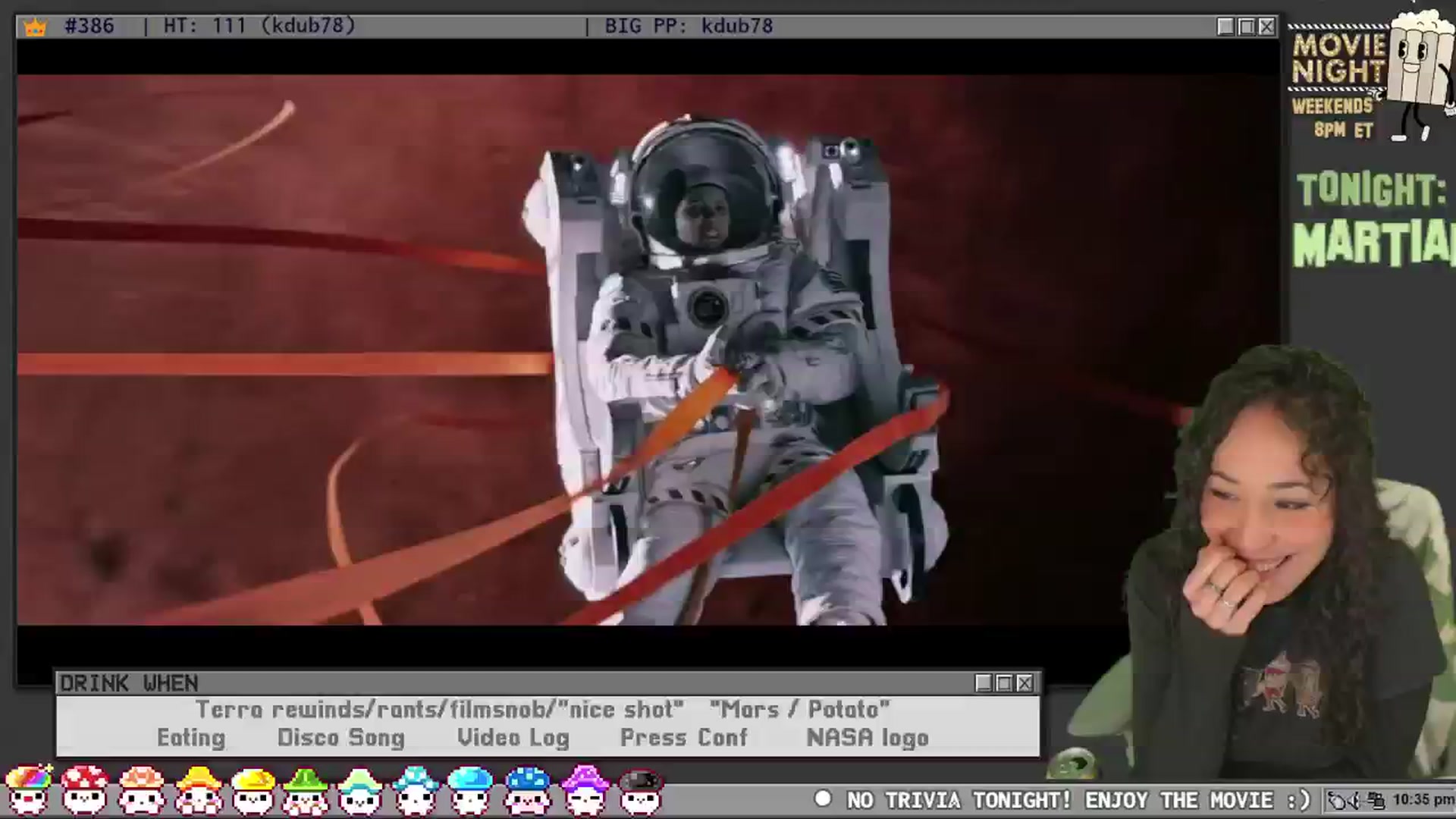Click 'BIG PP: kdub78' in title bar
Viewport: 1456px width, 819px height.
689,26
